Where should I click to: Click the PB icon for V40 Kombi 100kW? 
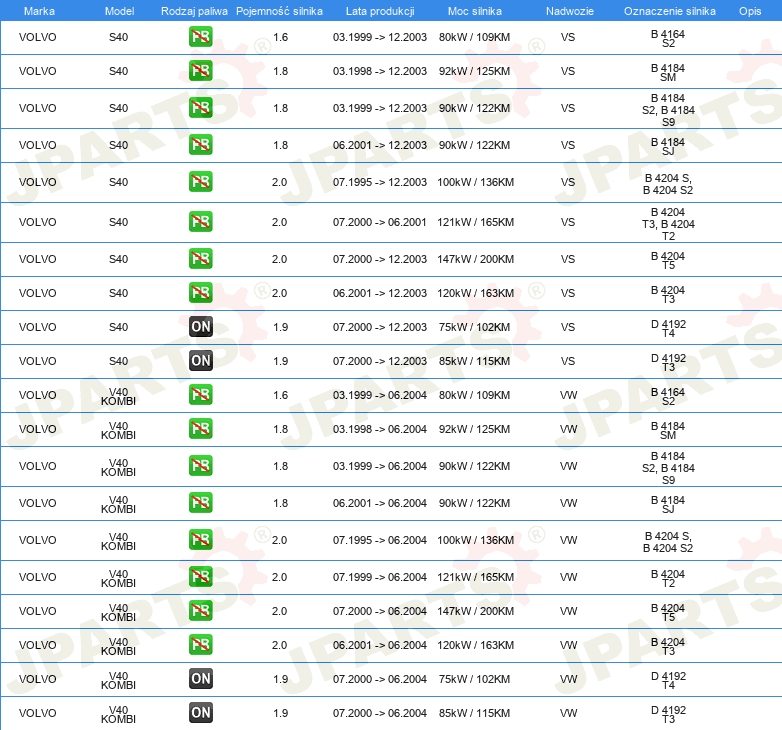(200, 540)
